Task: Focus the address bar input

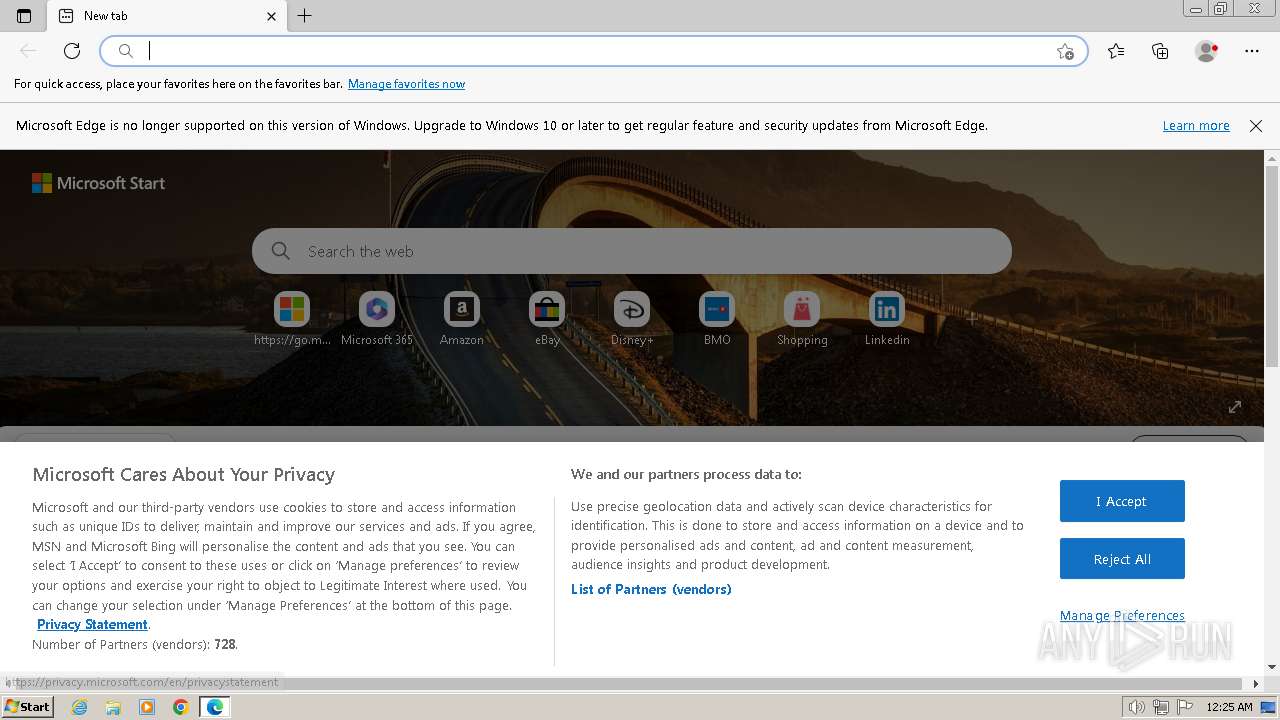Action: (595, 51)
